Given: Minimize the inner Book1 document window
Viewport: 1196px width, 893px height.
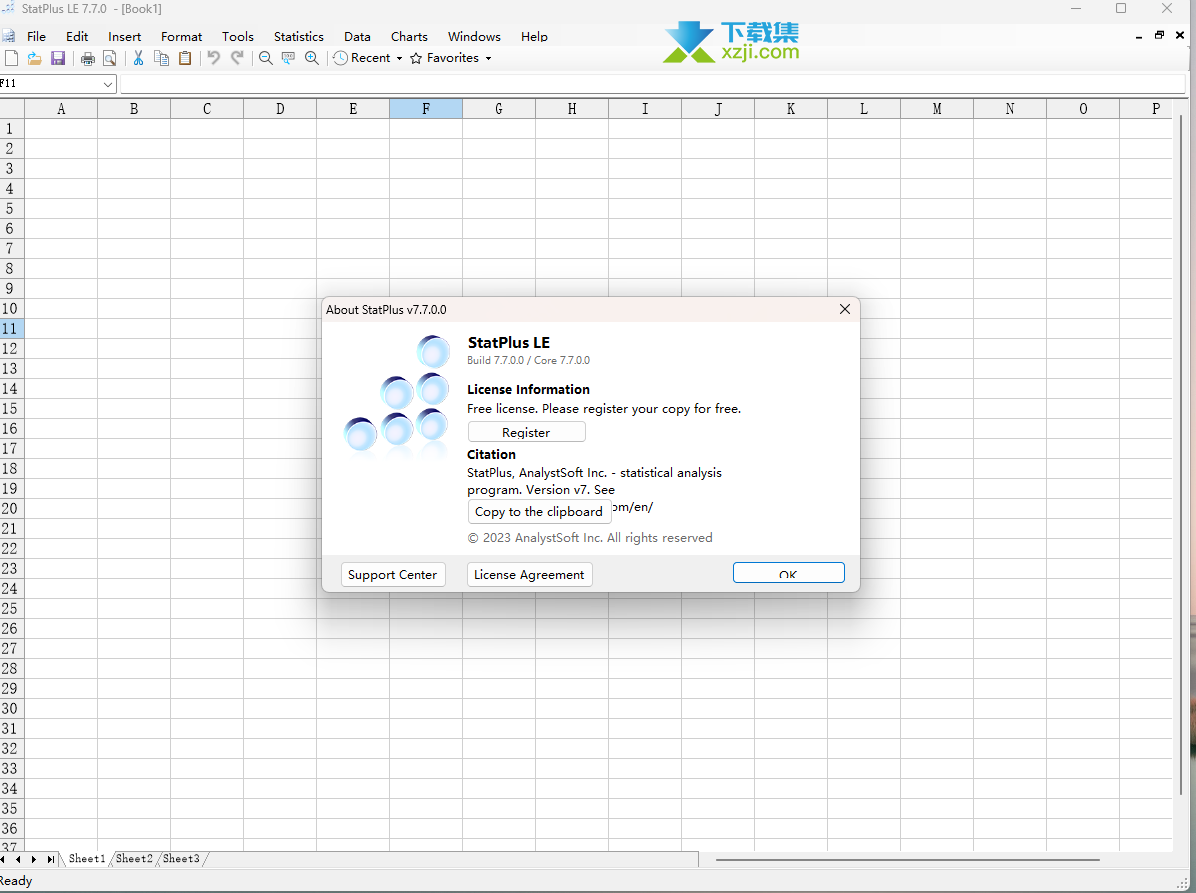Looking at the screenshot, I should coord(1139,36).
